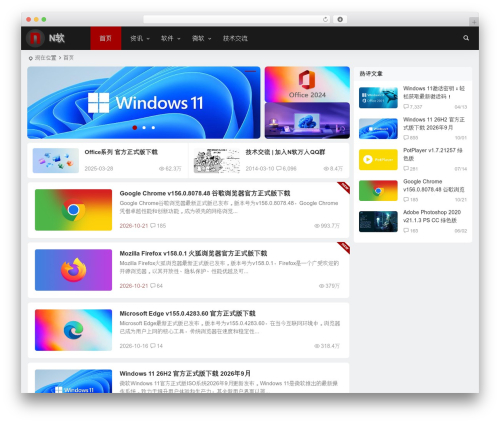The height and width of the screenshot is (423, 500).
Task: Expand the 微软 dropdown menu
Action: pos(201,38)
